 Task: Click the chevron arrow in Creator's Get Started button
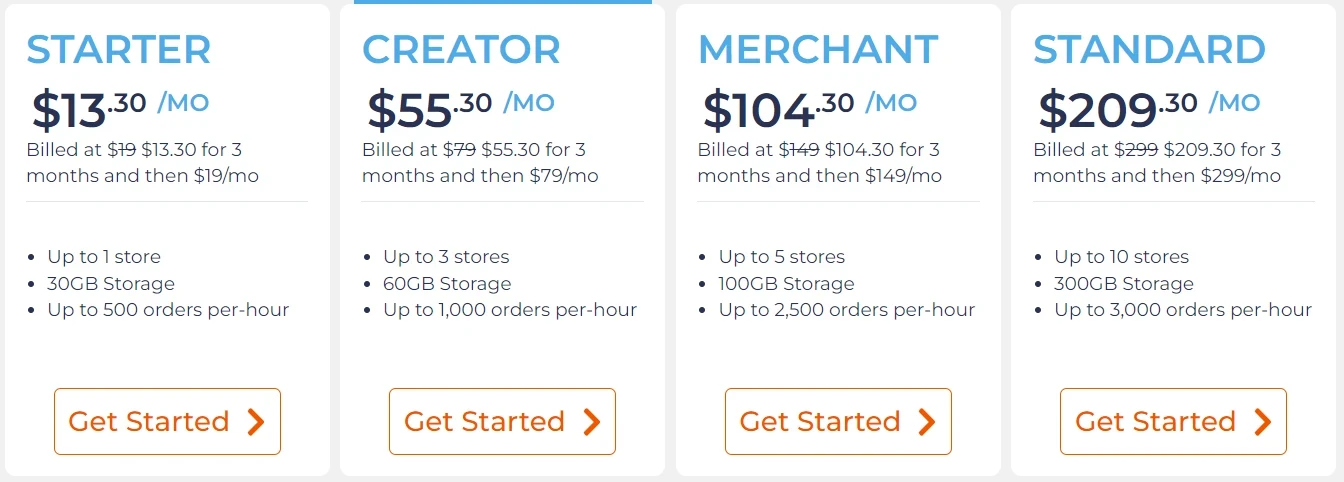(591, 422)
